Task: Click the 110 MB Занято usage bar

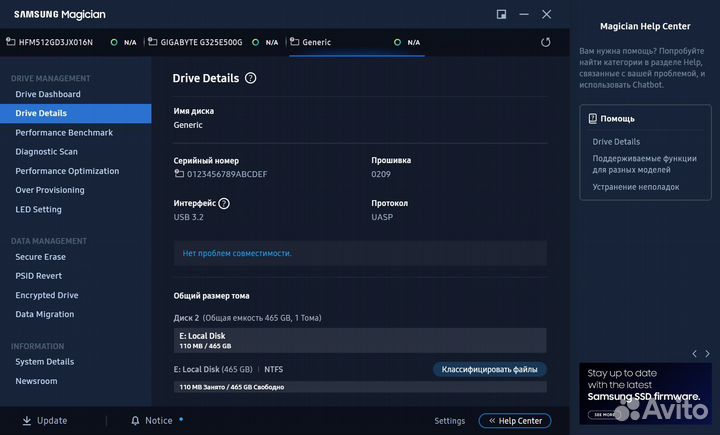Action: [x=360, y=387]
